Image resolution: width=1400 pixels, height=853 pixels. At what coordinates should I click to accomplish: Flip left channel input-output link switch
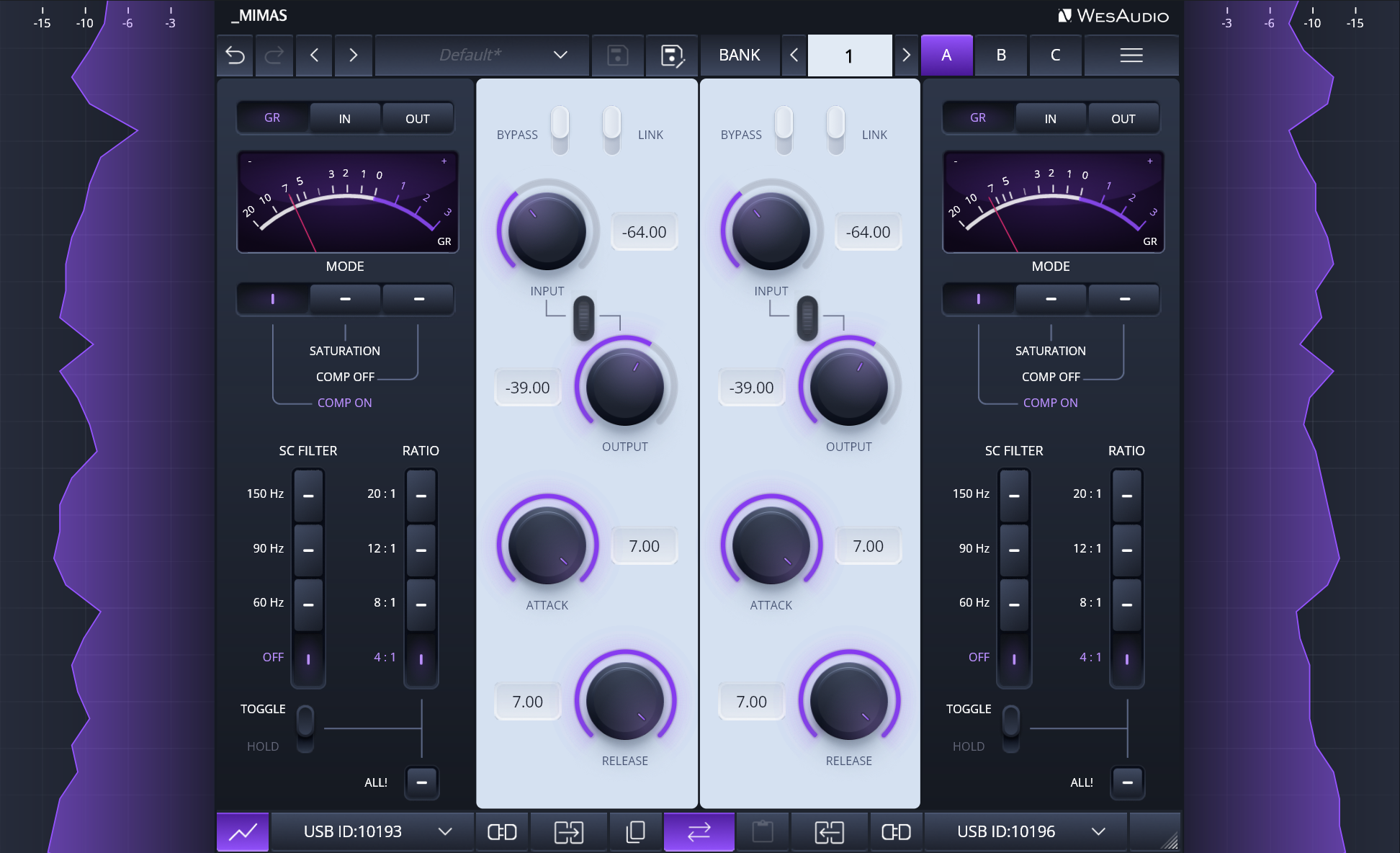(584, 318)
